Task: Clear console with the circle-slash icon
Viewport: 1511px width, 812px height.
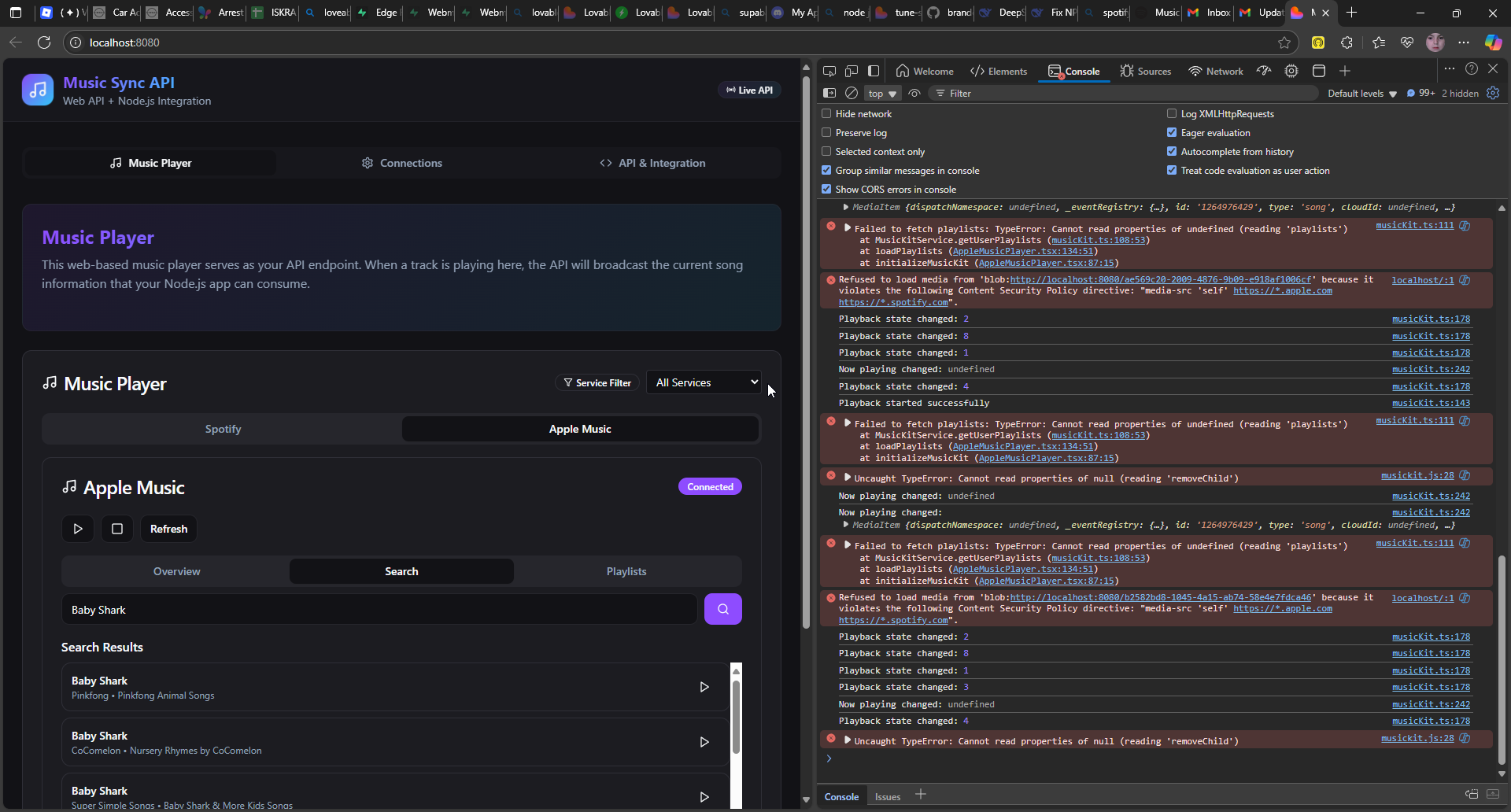Action: pyautogui.click(x=852, y=93)
